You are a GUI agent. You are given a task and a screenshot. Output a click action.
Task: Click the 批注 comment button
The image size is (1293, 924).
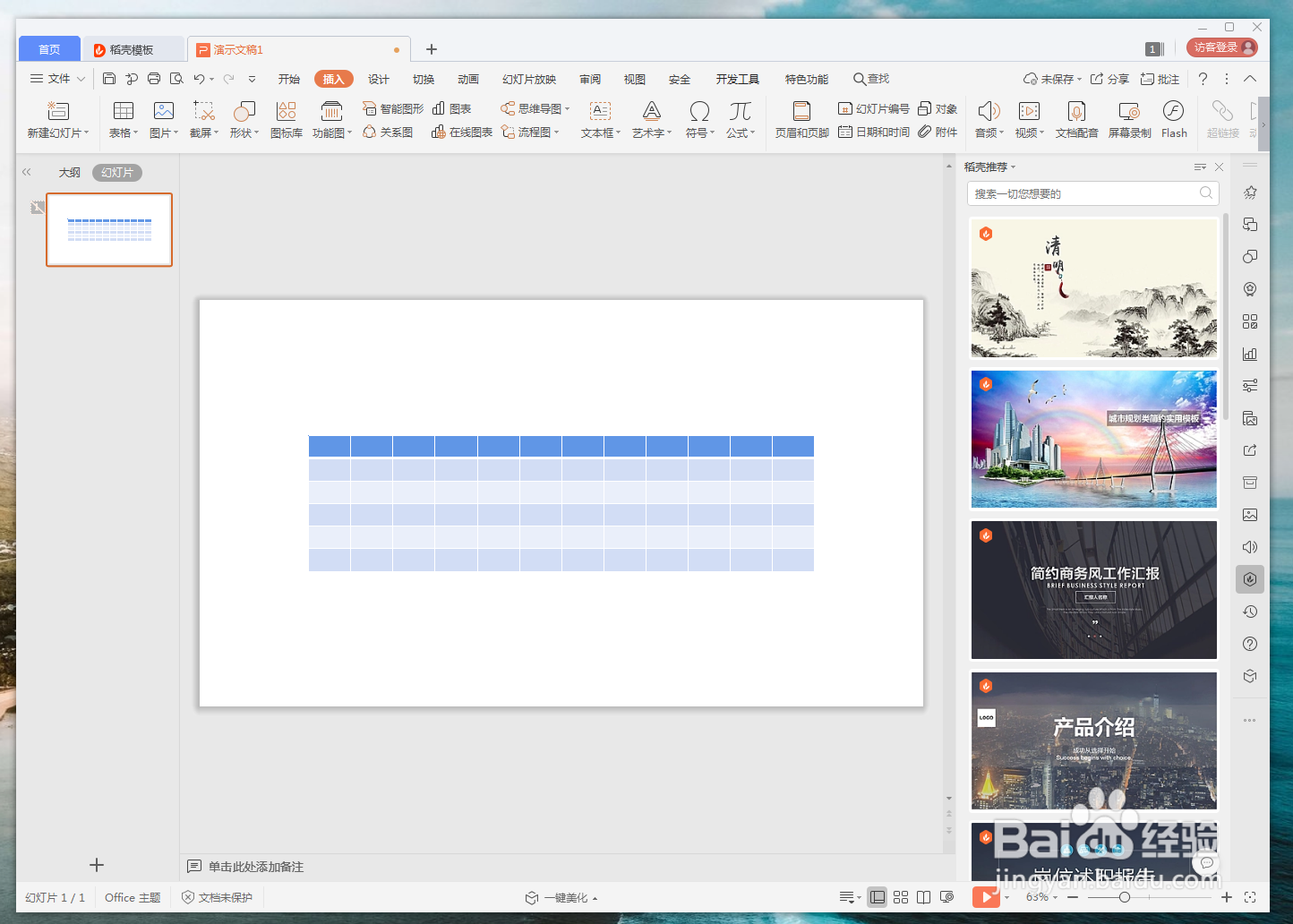(x=1160, y=79)
